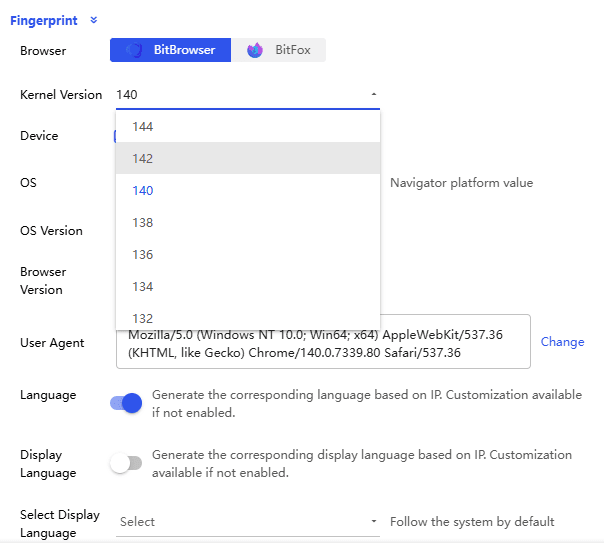The height and width of the screenshot is (545, 604).
Task: Choose kernel version 136
Action: point(248,254)
